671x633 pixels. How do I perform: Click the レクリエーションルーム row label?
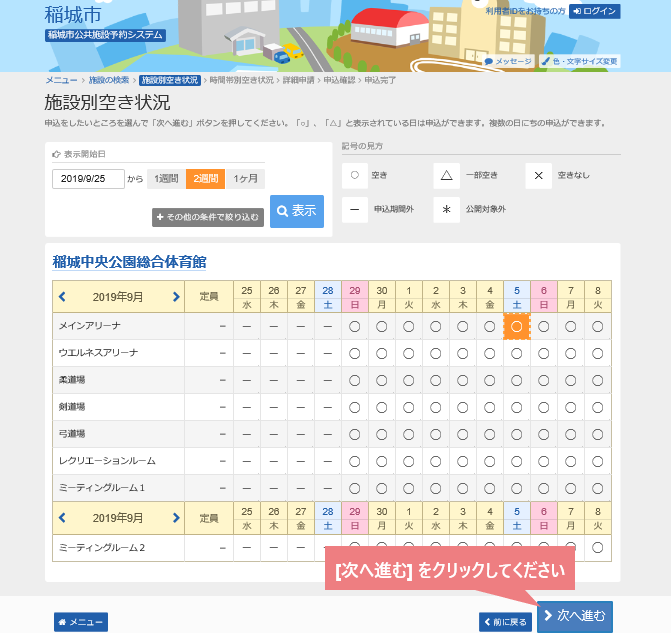pyautogui.click(x=107, y=461)
